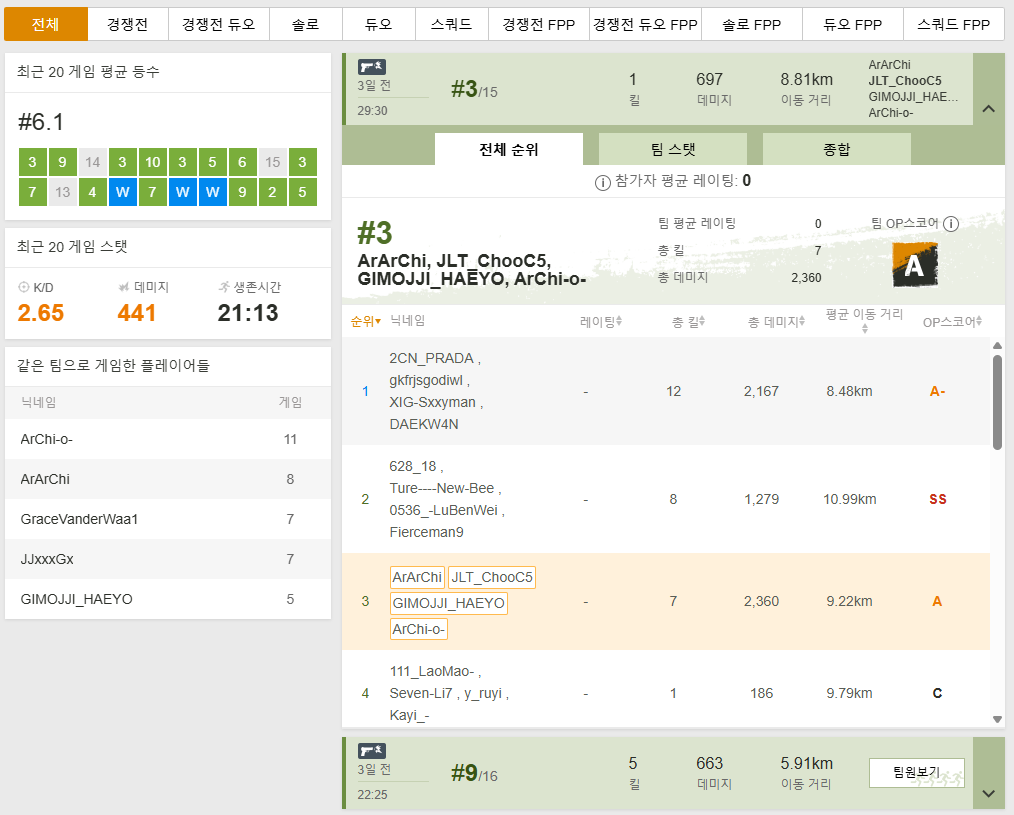This screenshot has height=815, width=1014.
Task: Select the first blue W game tile
Action: 123,191
